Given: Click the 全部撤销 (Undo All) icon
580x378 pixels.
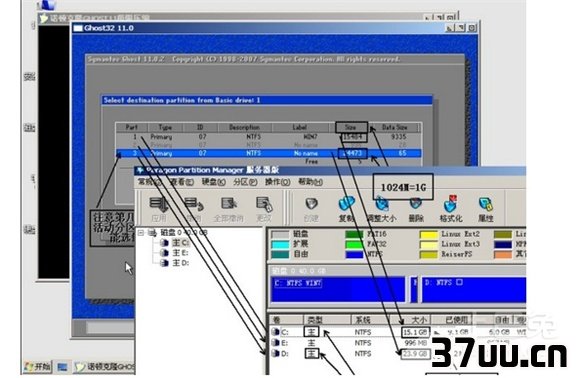Looking at the screenshot, I should click(228, 209).
